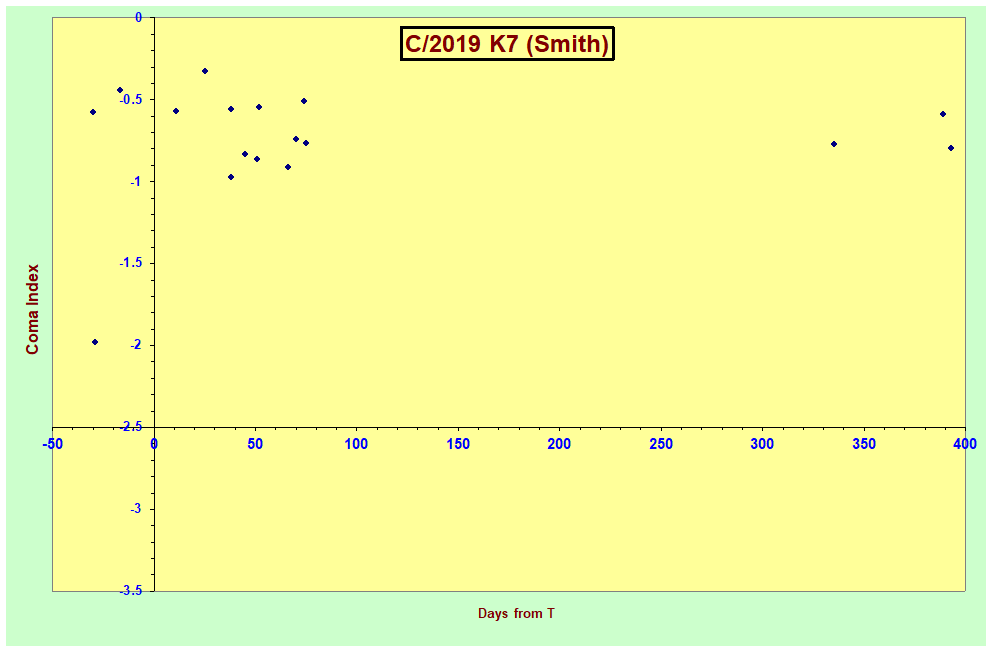The width and height of the screenshot is (989, 650).
Task: Select the Days from T x-axis label
Action: tap(516, 613)
